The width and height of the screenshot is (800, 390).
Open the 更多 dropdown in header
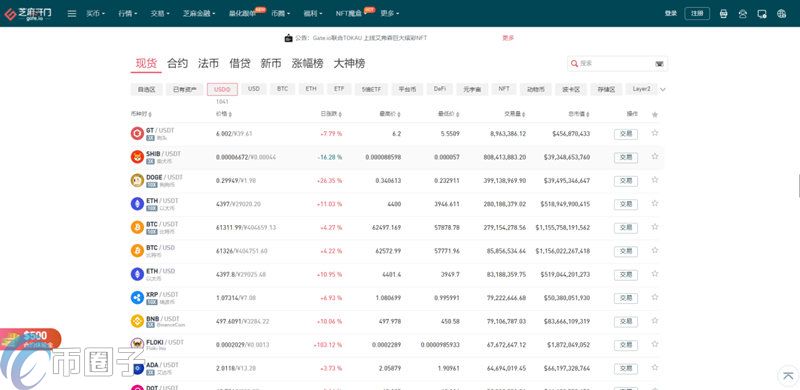click(390, 14)
